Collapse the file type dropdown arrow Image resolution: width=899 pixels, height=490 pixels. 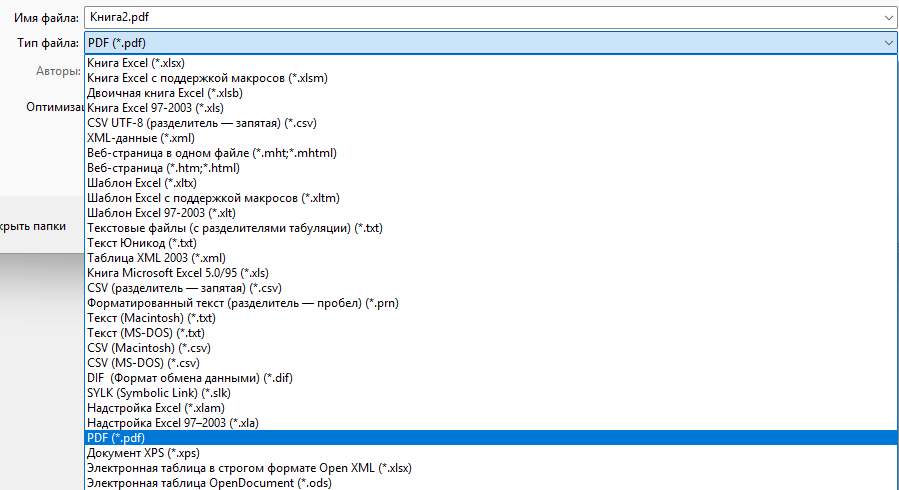pyautogui.click(x=888, y=43)
